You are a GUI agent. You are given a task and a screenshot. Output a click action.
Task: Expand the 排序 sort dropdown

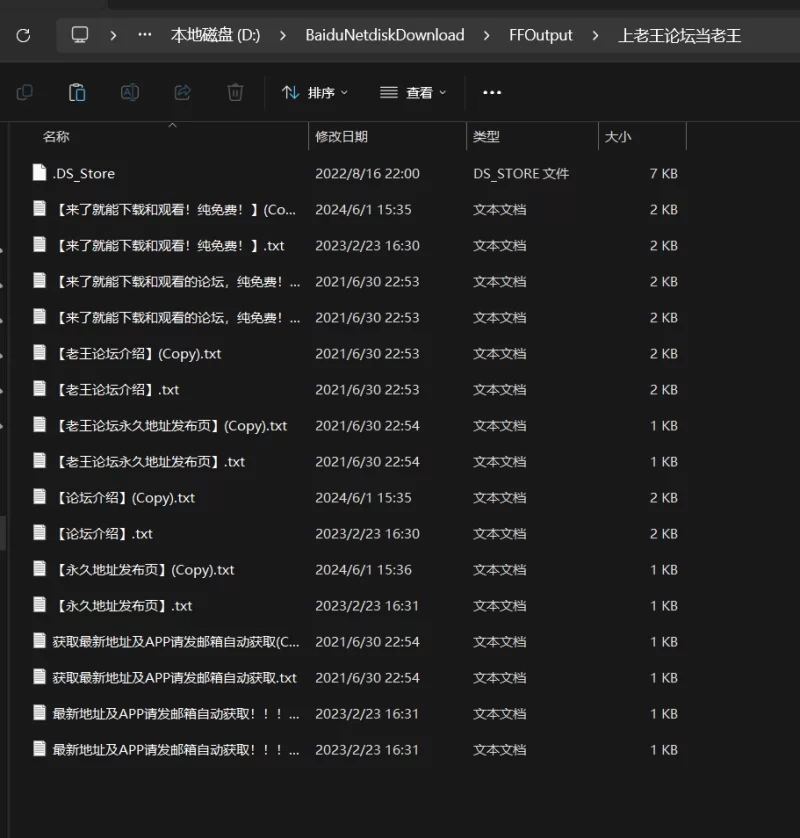click(x=315, y=92)
